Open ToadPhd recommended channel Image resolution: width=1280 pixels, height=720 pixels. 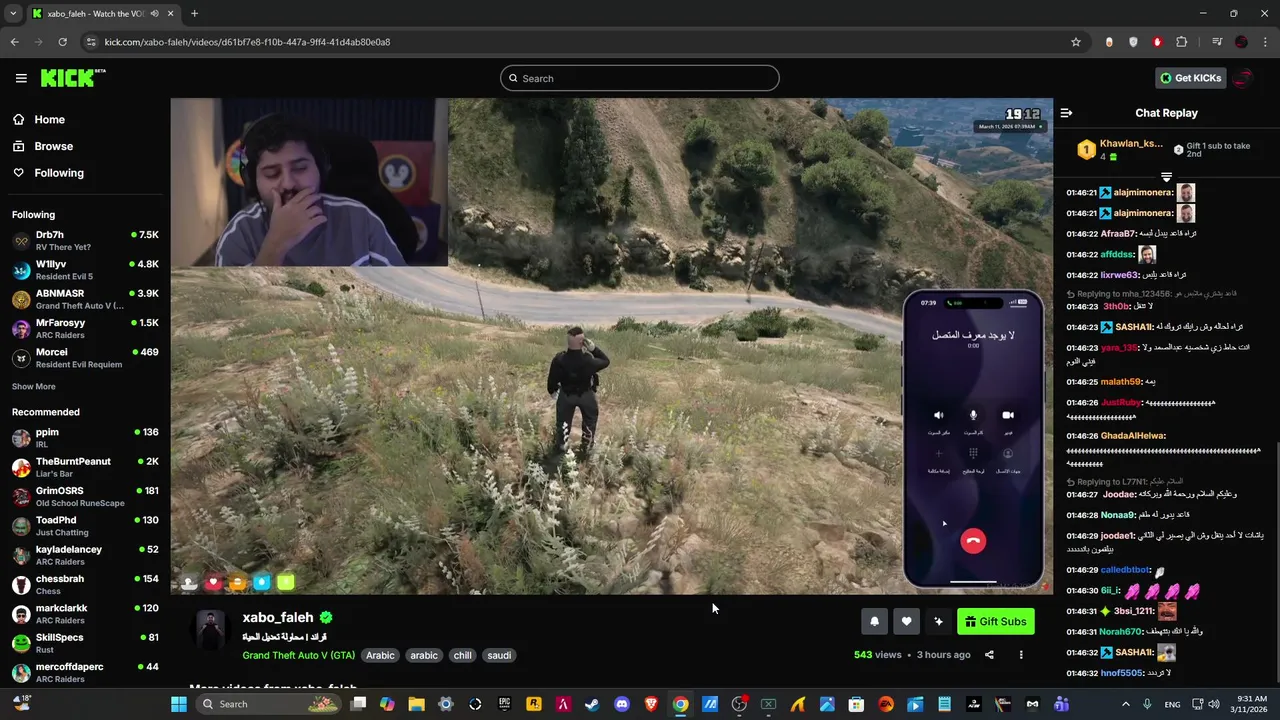click(85, 526)
